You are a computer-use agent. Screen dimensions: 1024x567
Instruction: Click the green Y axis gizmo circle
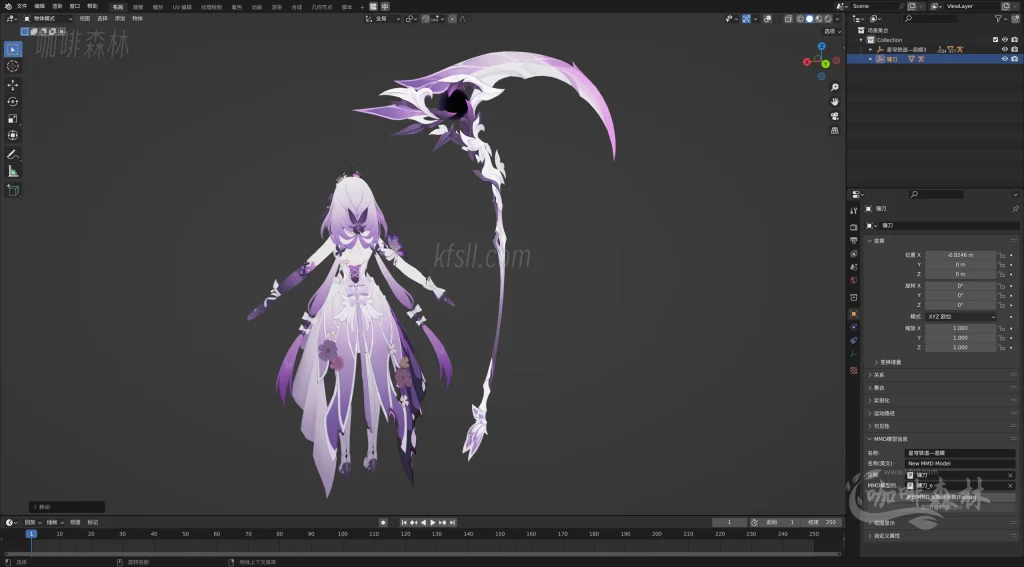tap(825, 63)
